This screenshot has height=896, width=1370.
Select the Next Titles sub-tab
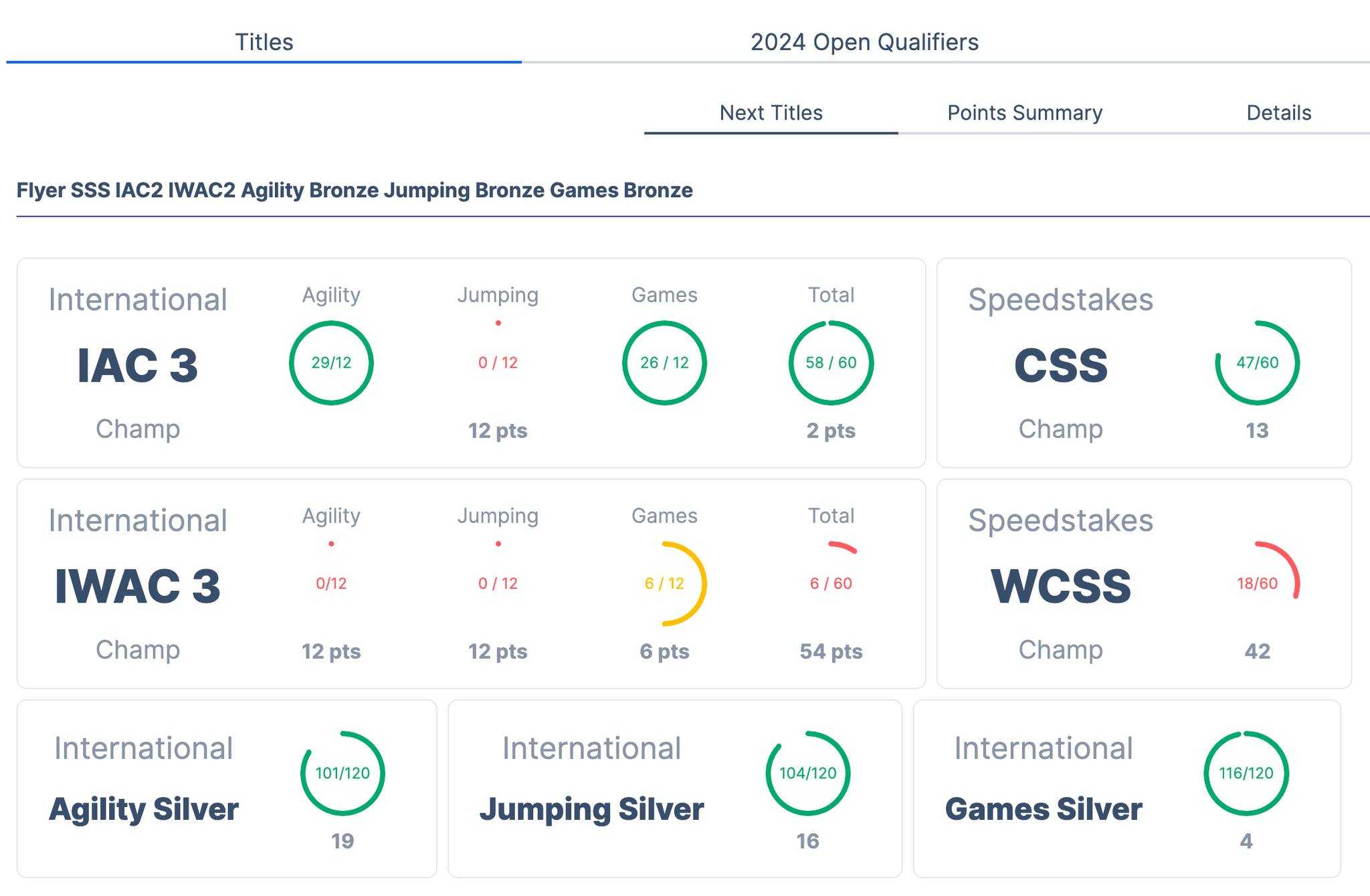(x=771, y=112)
